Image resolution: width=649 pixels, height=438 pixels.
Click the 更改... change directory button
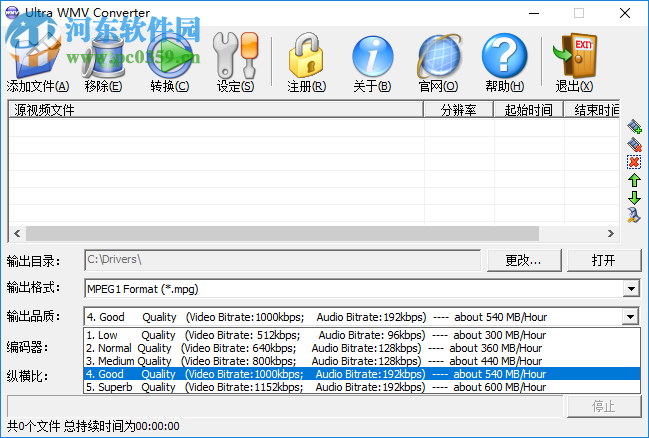pos(524,260)
